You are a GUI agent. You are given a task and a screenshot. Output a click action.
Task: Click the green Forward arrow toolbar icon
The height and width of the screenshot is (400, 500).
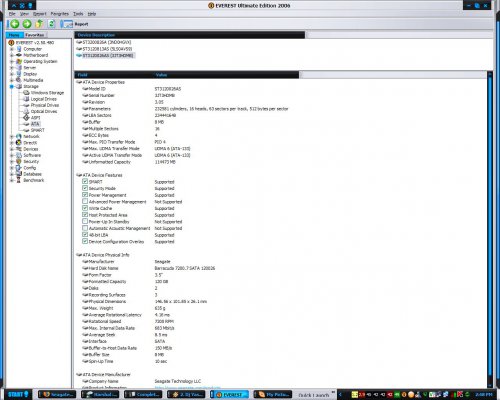click(x=27, y=24)
